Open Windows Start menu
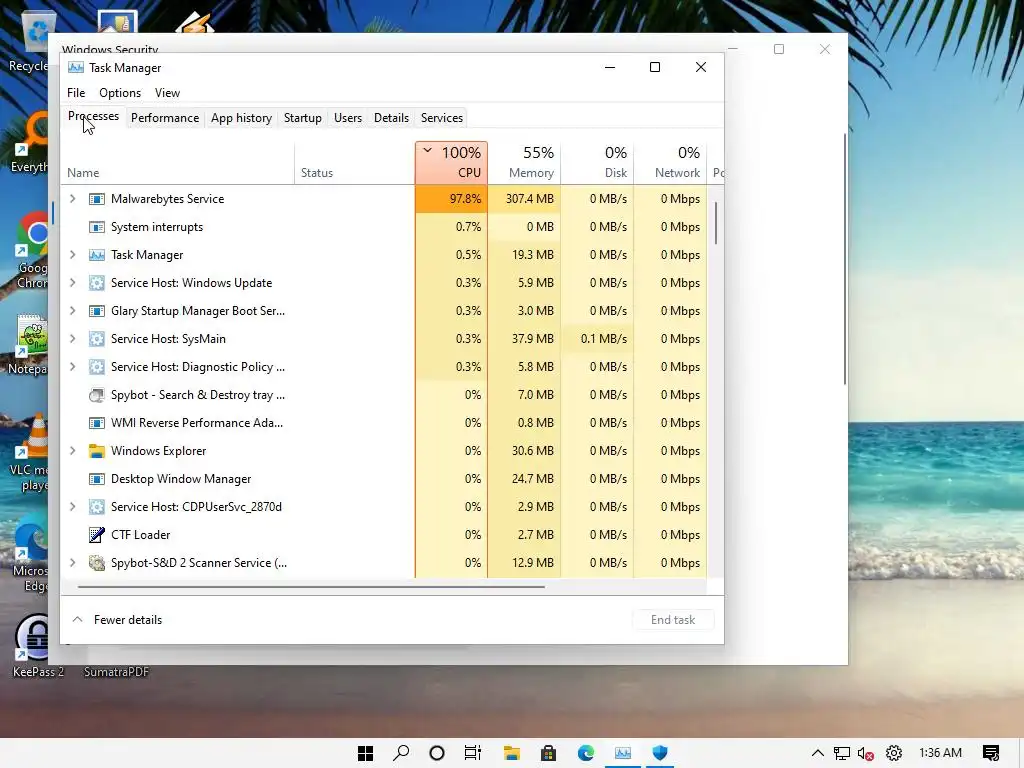The image size is (1024, 768). [x=366, y=753]
